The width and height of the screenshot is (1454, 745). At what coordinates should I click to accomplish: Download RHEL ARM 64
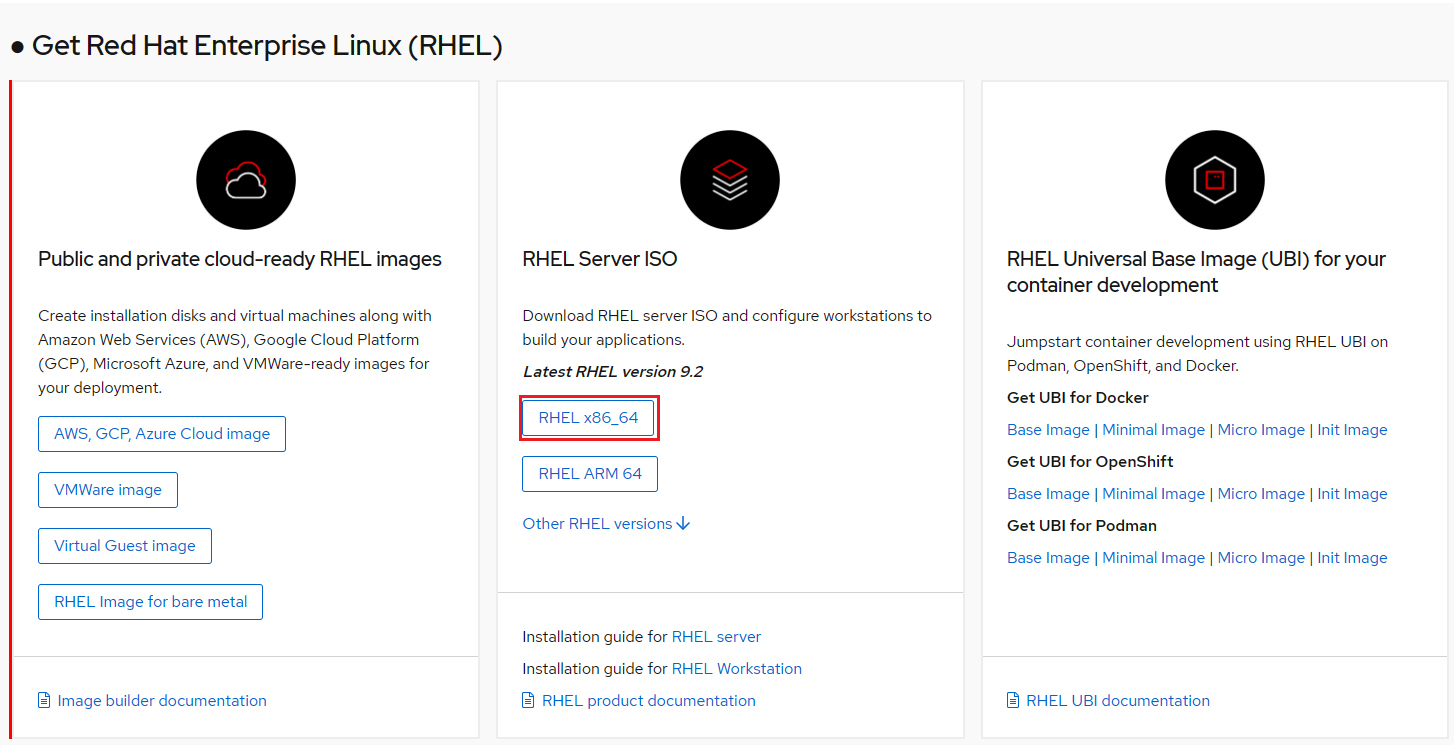pos(589,473)
